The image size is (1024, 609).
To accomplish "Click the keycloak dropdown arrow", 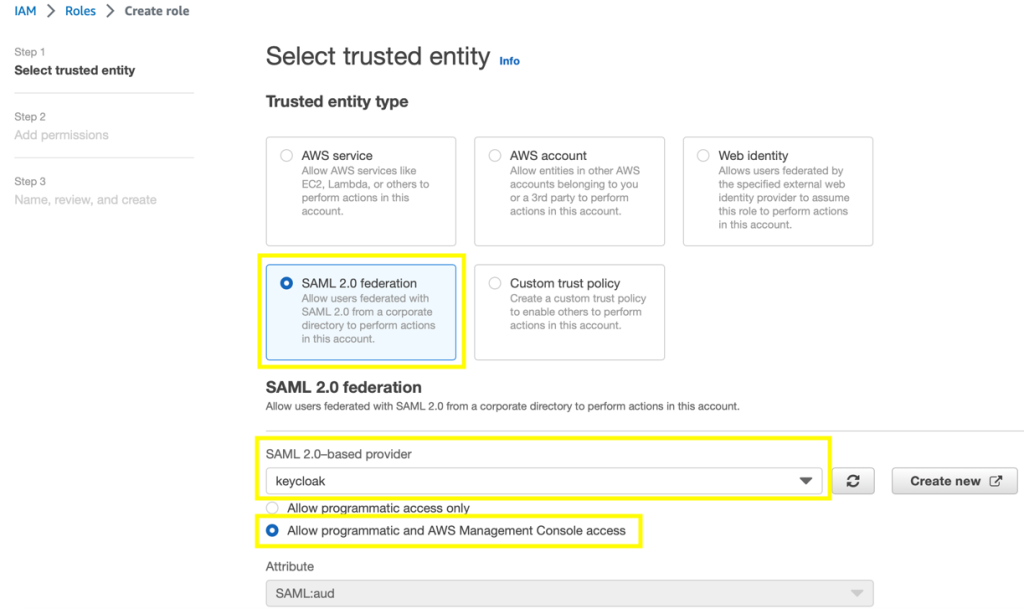I will 806,481.
